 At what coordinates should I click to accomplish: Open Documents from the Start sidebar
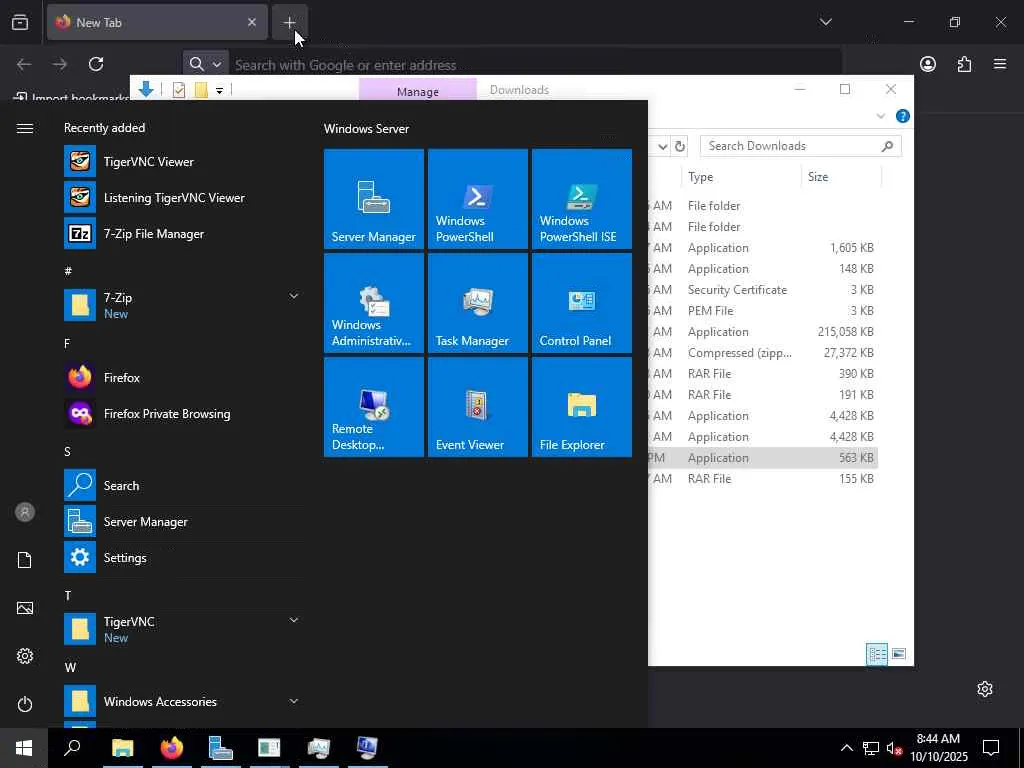pos(25,560)
